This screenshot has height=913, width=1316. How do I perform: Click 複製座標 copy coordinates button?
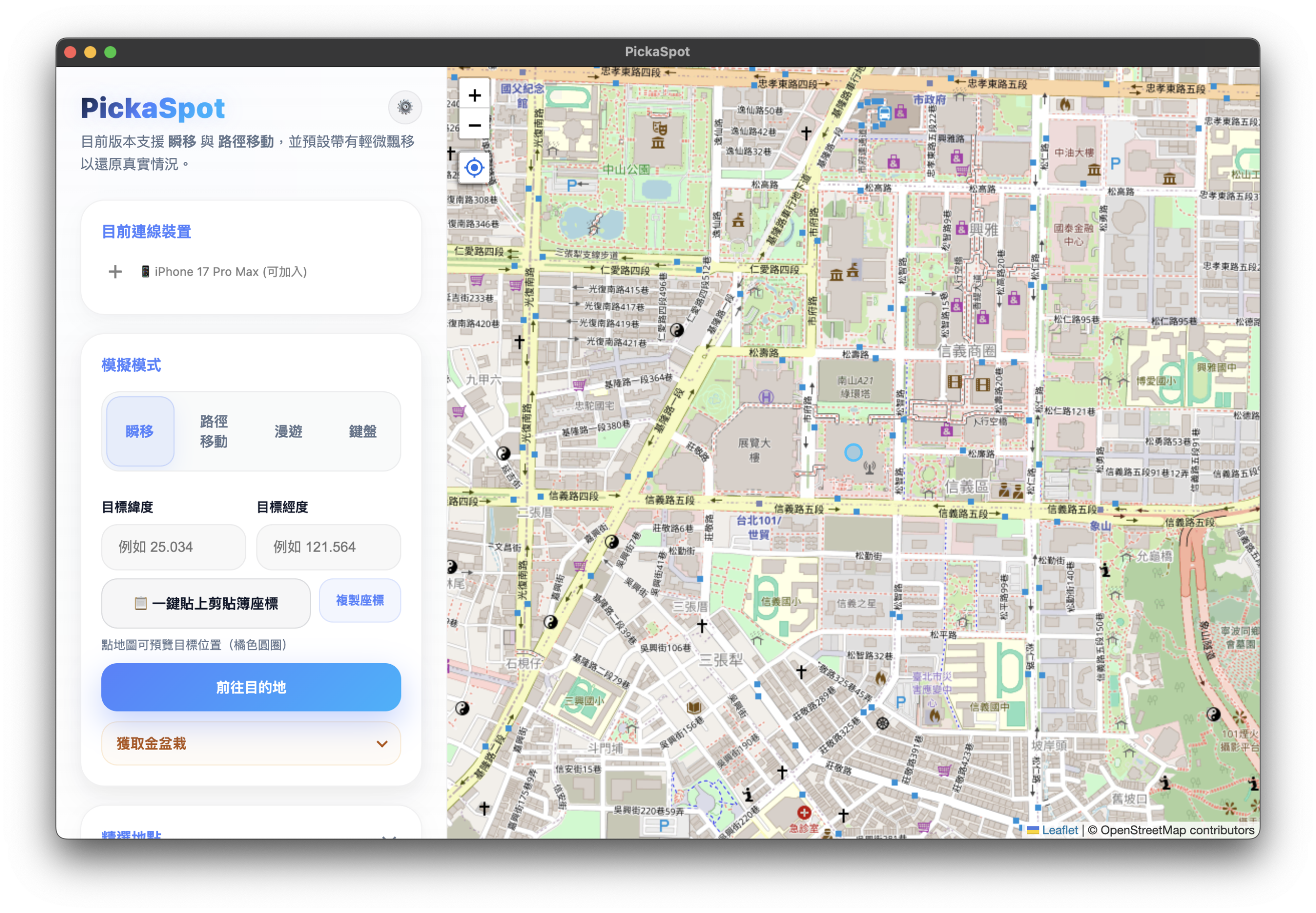click(x=360, y=600)
